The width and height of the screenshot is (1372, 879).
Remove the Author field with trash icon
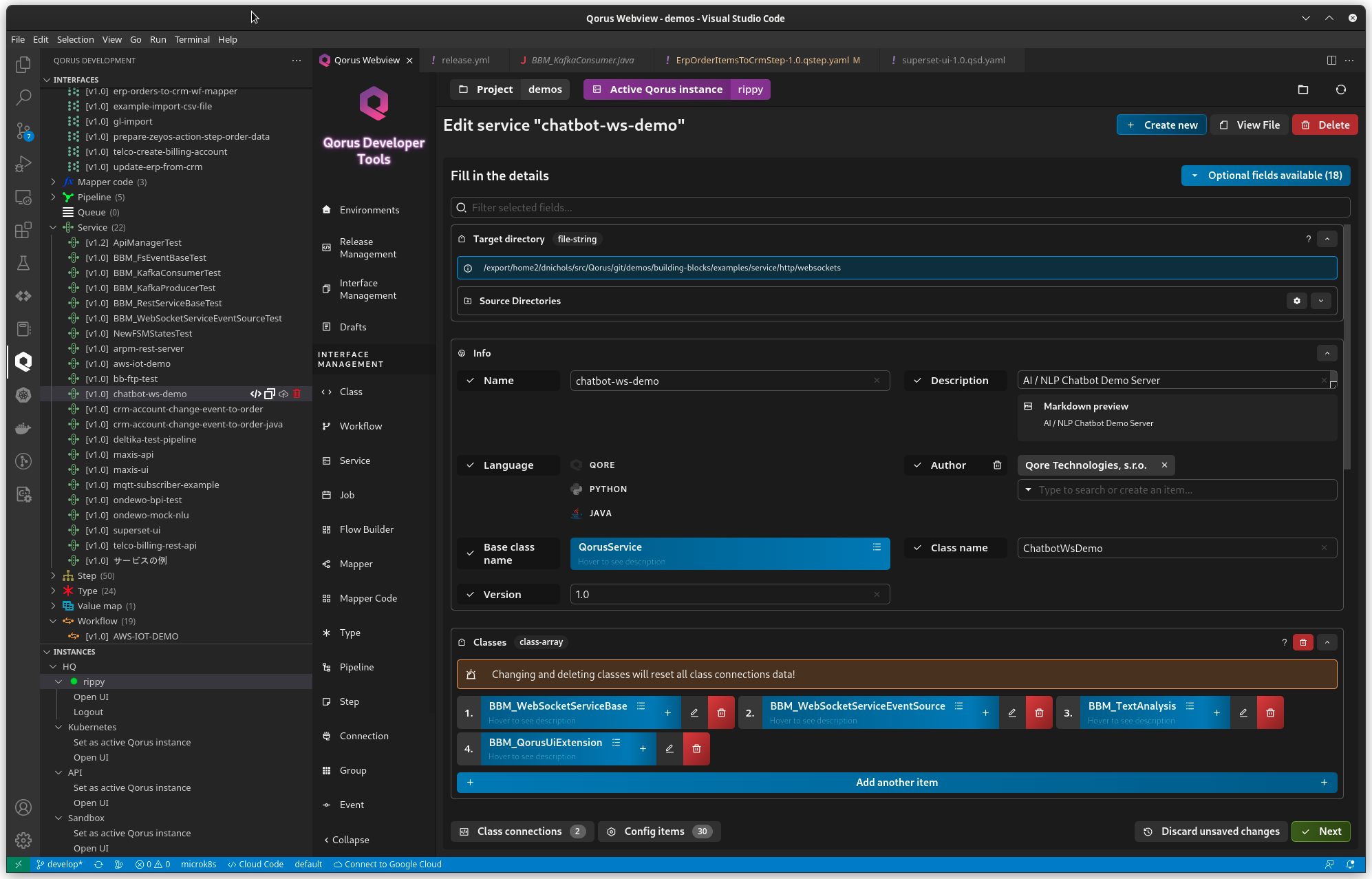(x=997, y=465)
